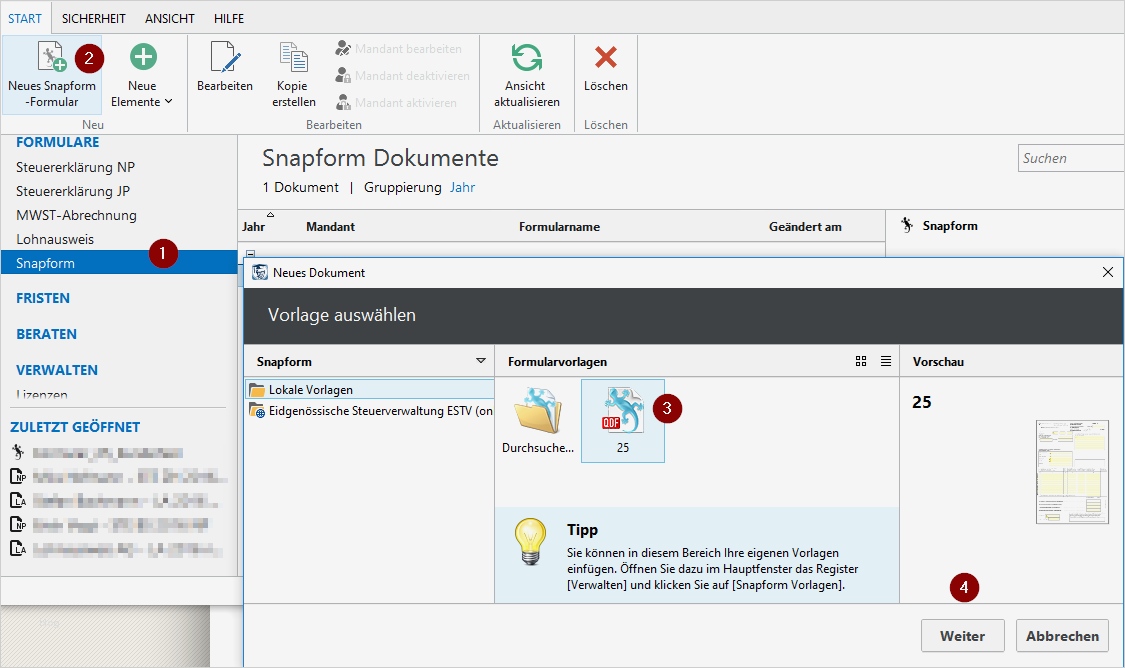Click the Neues Dokument title bar icon

[x=260, y=272]
